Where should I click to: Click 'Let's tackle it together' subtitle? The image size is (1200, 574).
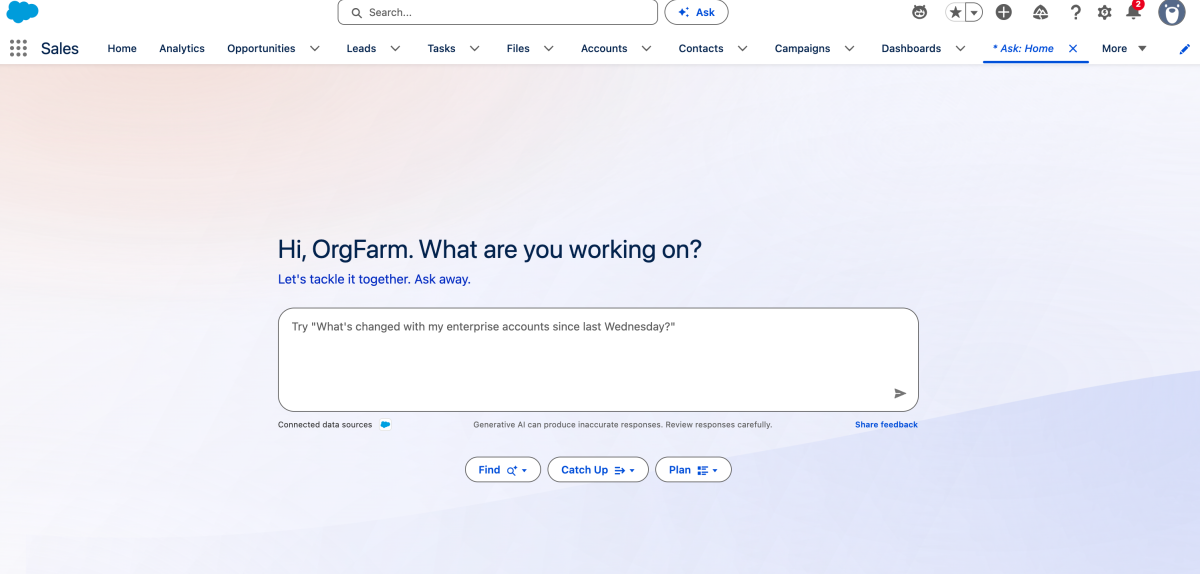(x=374, y=280)
